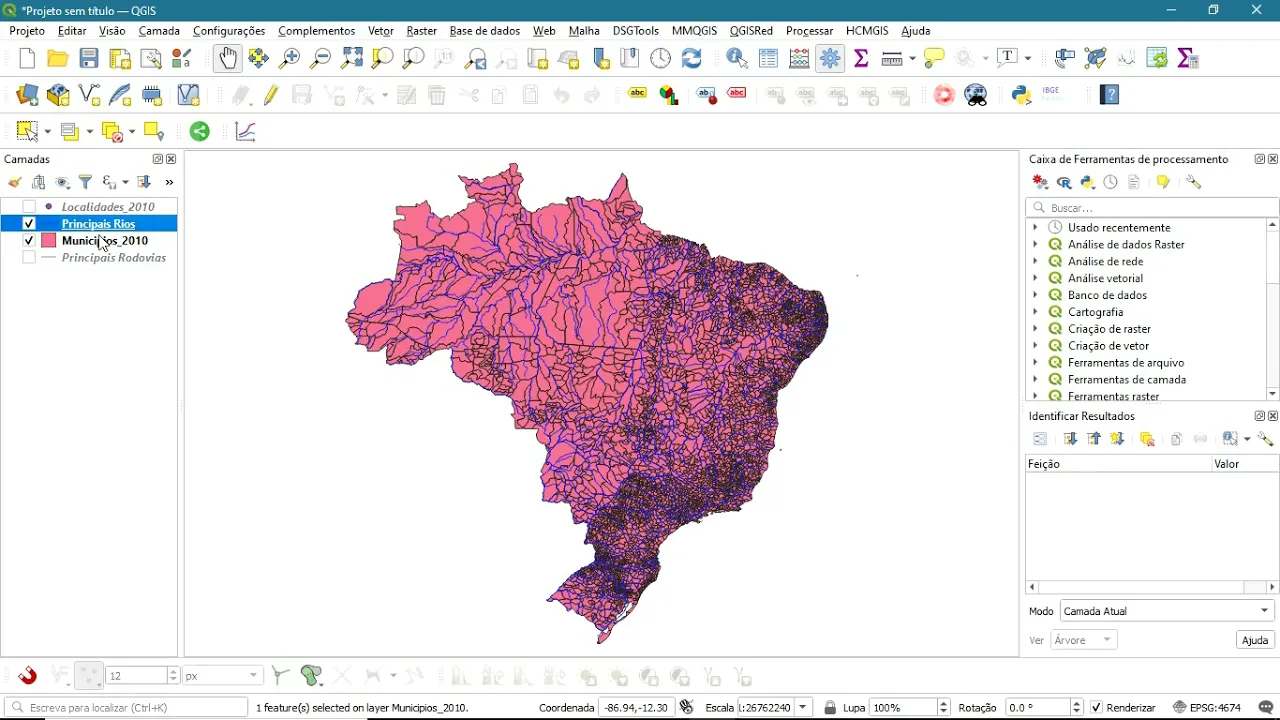Open the Modo Camada Atual dropdown
This screenshot has width=1280, height=720.
click(1167, 611)
